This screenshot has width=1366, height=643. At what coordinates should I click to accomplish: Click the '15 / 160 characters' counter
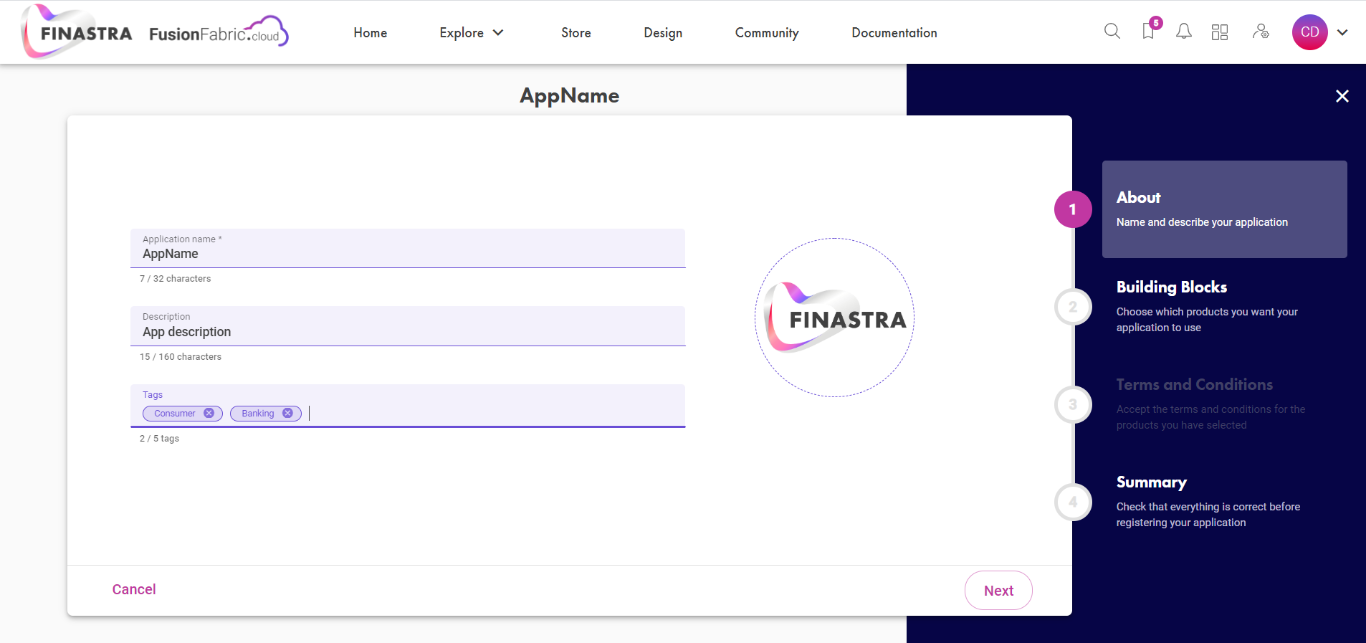click(180, 357)
